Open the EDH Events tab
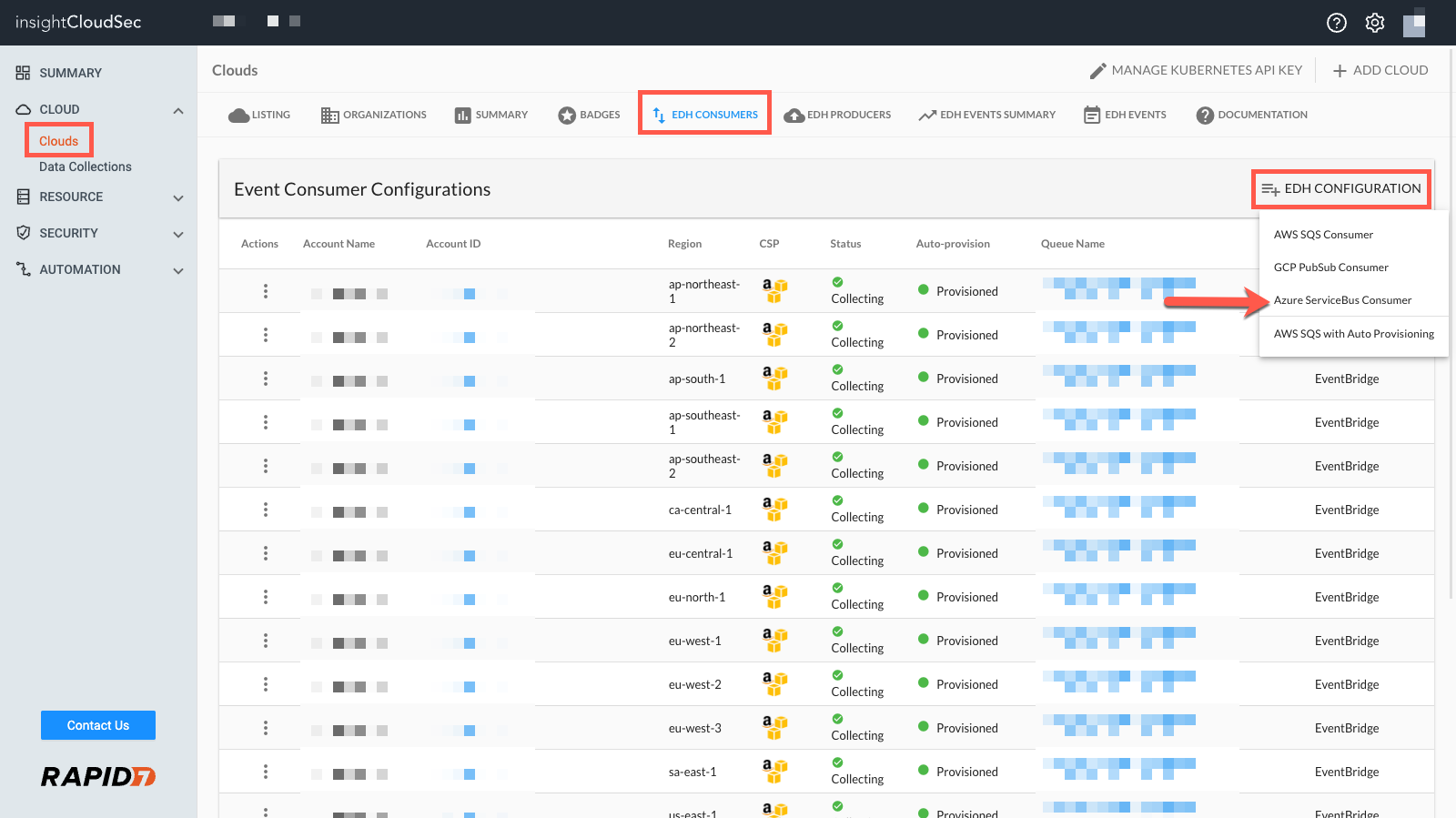This screenshot has width=1456, height=818. click(1125, 115)
